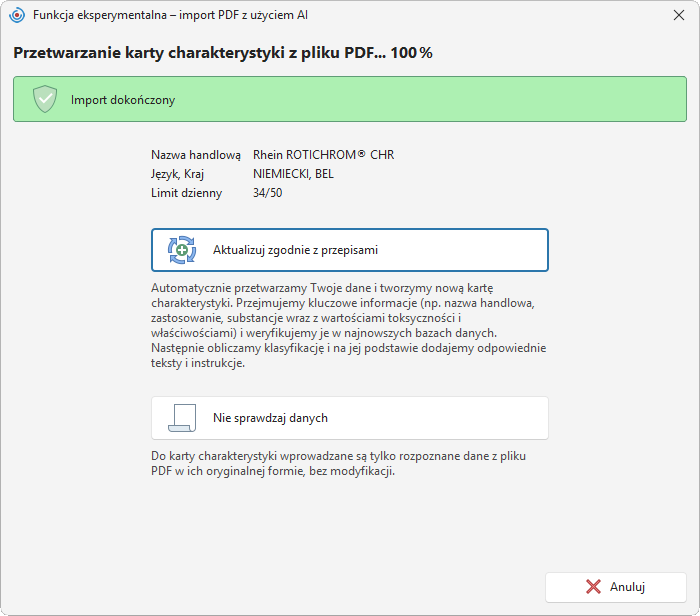Click the 'Nazwa handlową' label
Image resolution: width=700 pixels, height=616 pixels.
[x=196, y=155]
